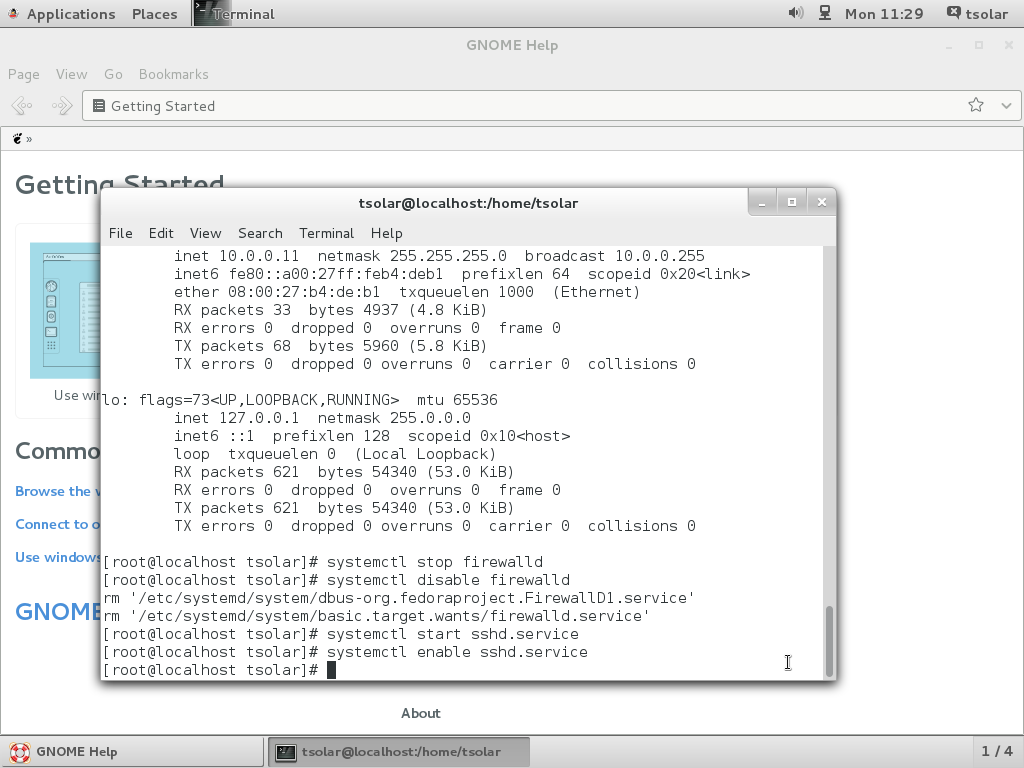
Task: Open GNOME Help Page menu
Action: [24, 74]
